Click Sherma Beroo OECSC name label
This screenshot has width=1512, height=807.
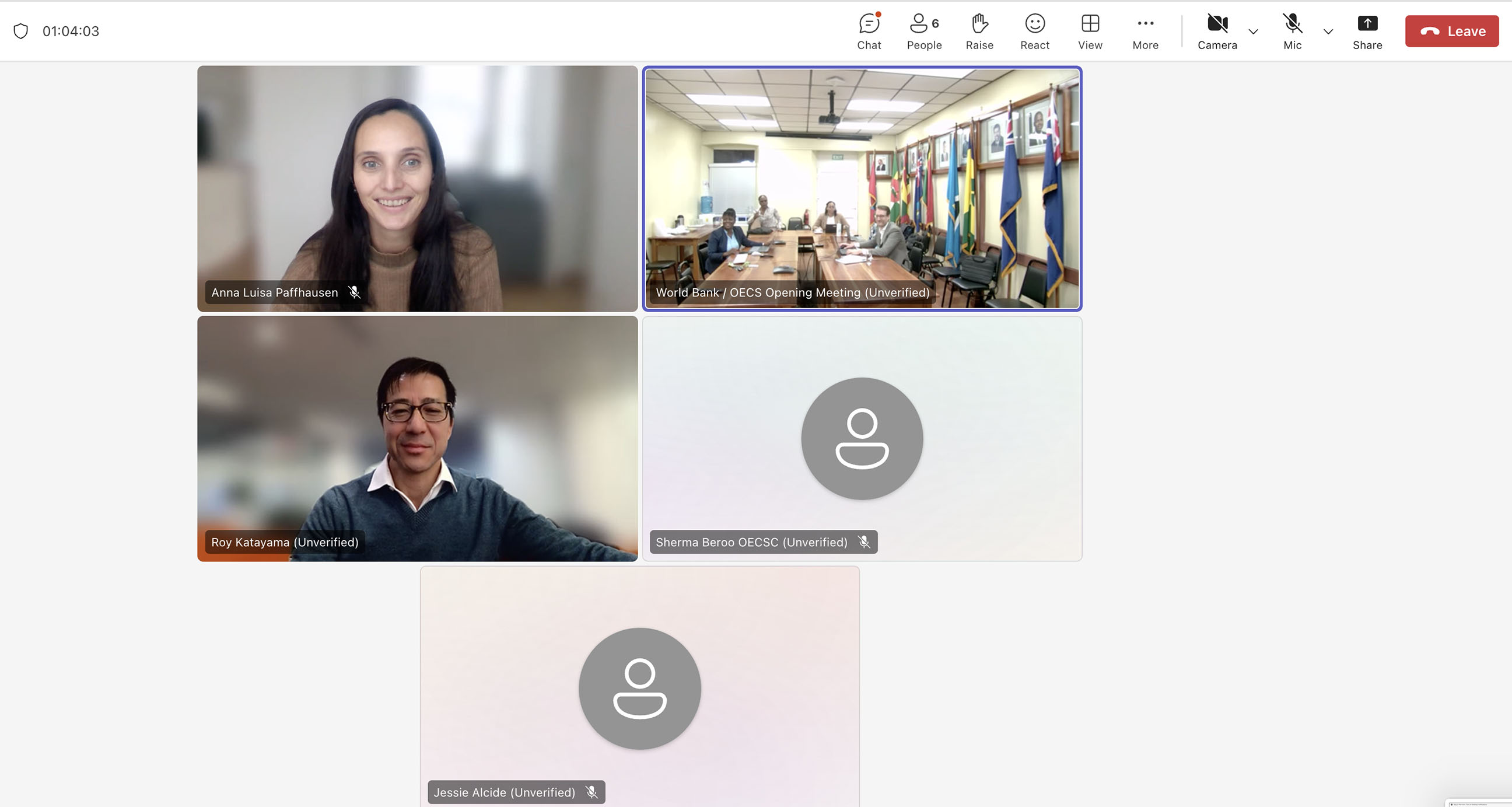pos(751,542)
